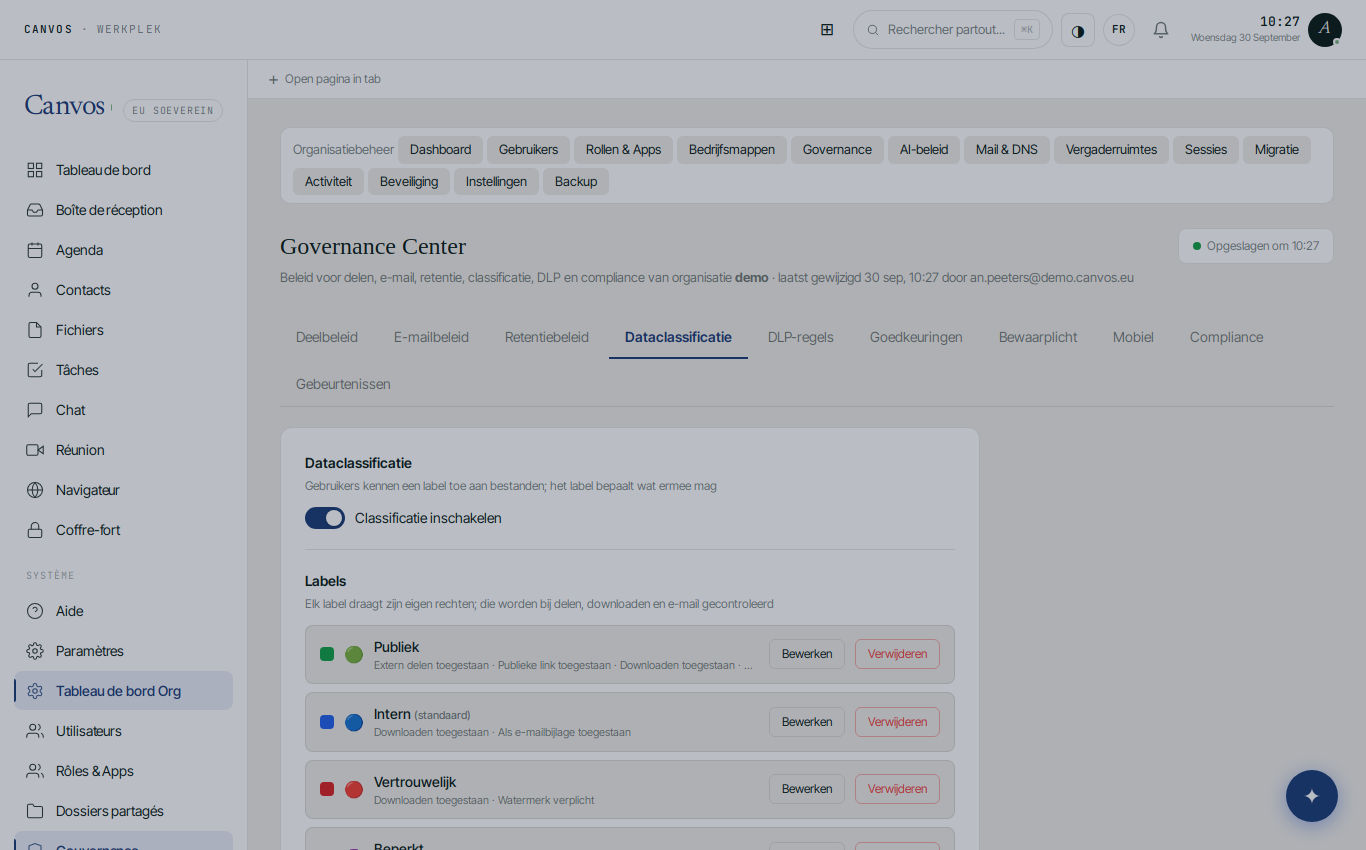Switch to the Retentiebeleid tab
This screenshot has height=850, width=1366.
coord(547,337)
